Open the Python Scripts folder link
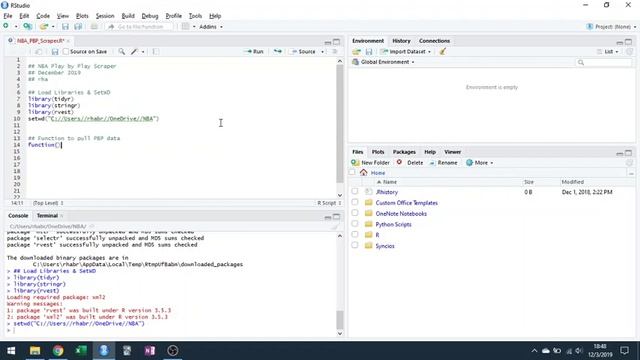 click(x=393, y=224)
